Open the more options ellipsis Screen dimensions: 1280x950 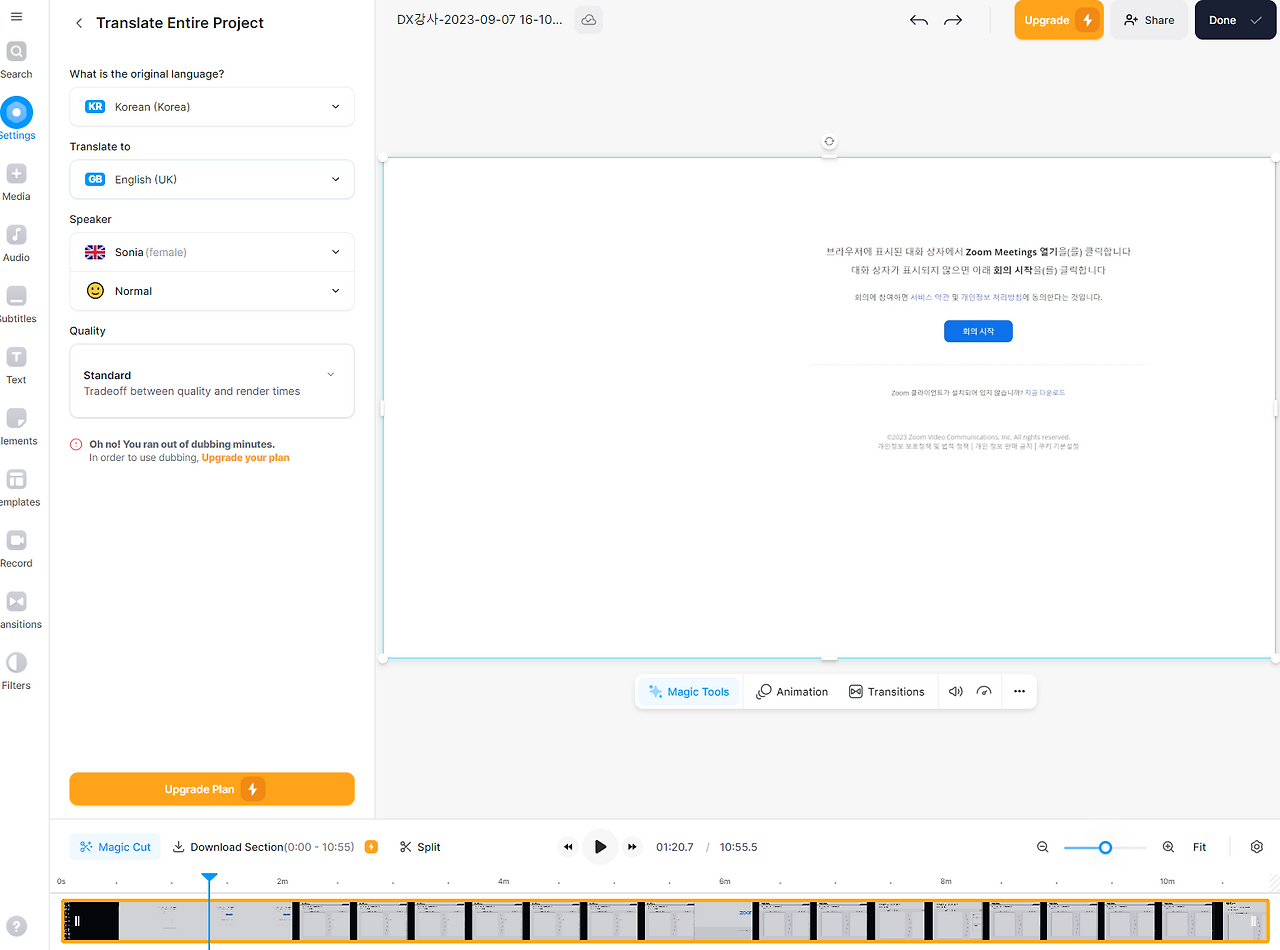click(1019, 692)
